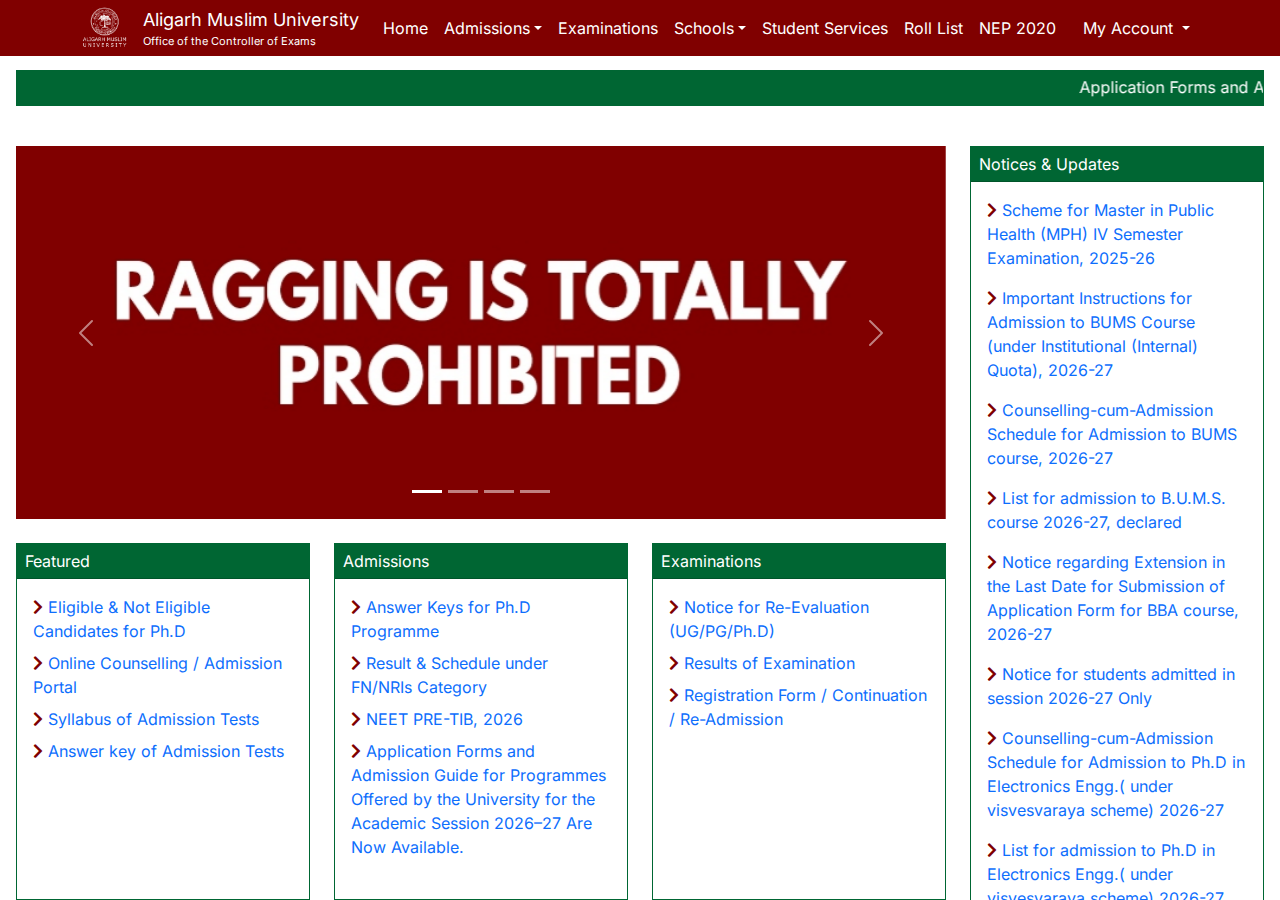
Task: Expand the Schools dropdown menu
Action: [x=710, y=28]
